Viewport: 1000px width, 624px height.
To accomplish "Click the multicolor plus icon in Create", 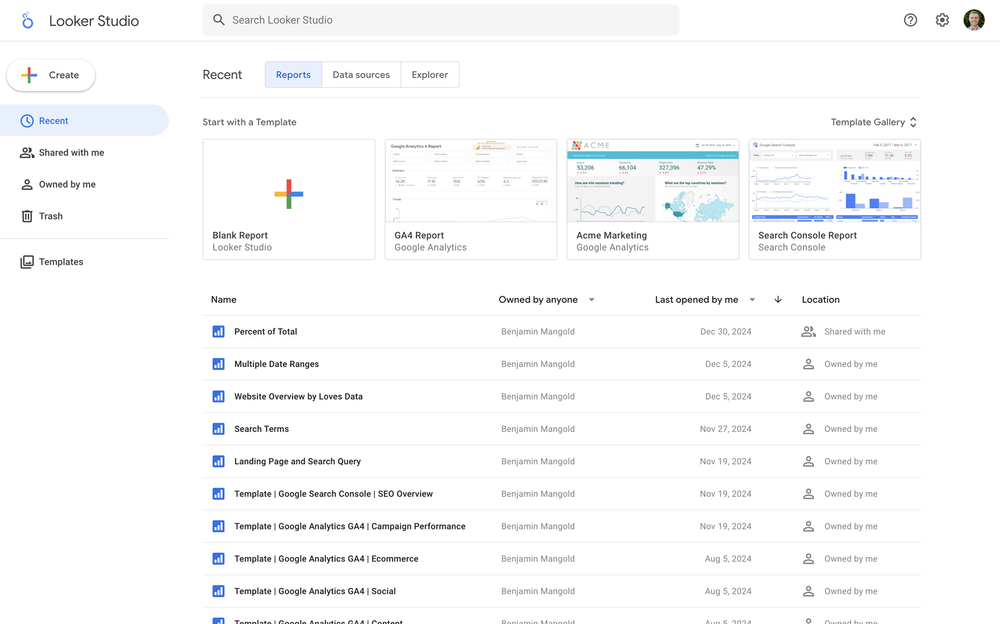I will tap(29, 75).
